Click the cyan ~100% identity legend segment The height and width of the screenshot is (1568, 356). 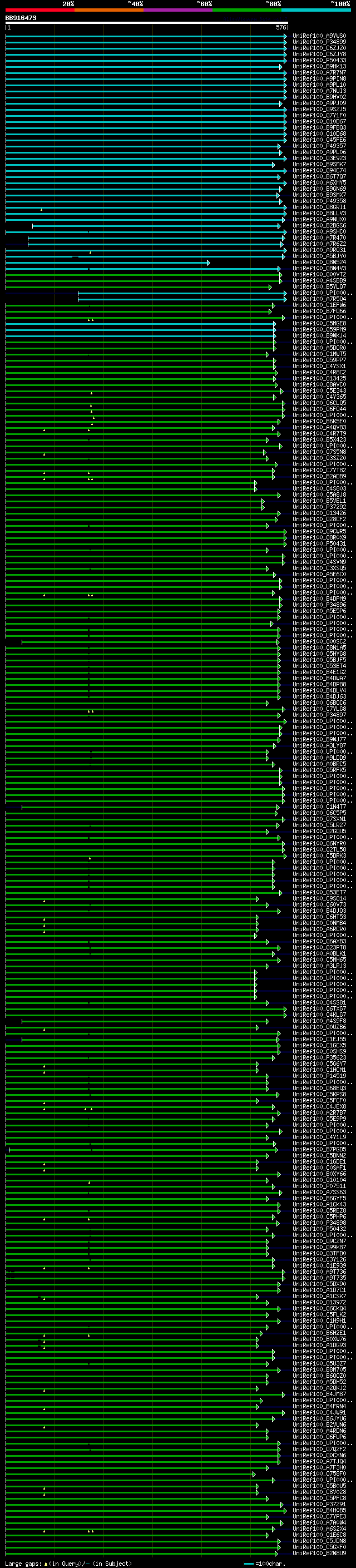pos(316,10)
